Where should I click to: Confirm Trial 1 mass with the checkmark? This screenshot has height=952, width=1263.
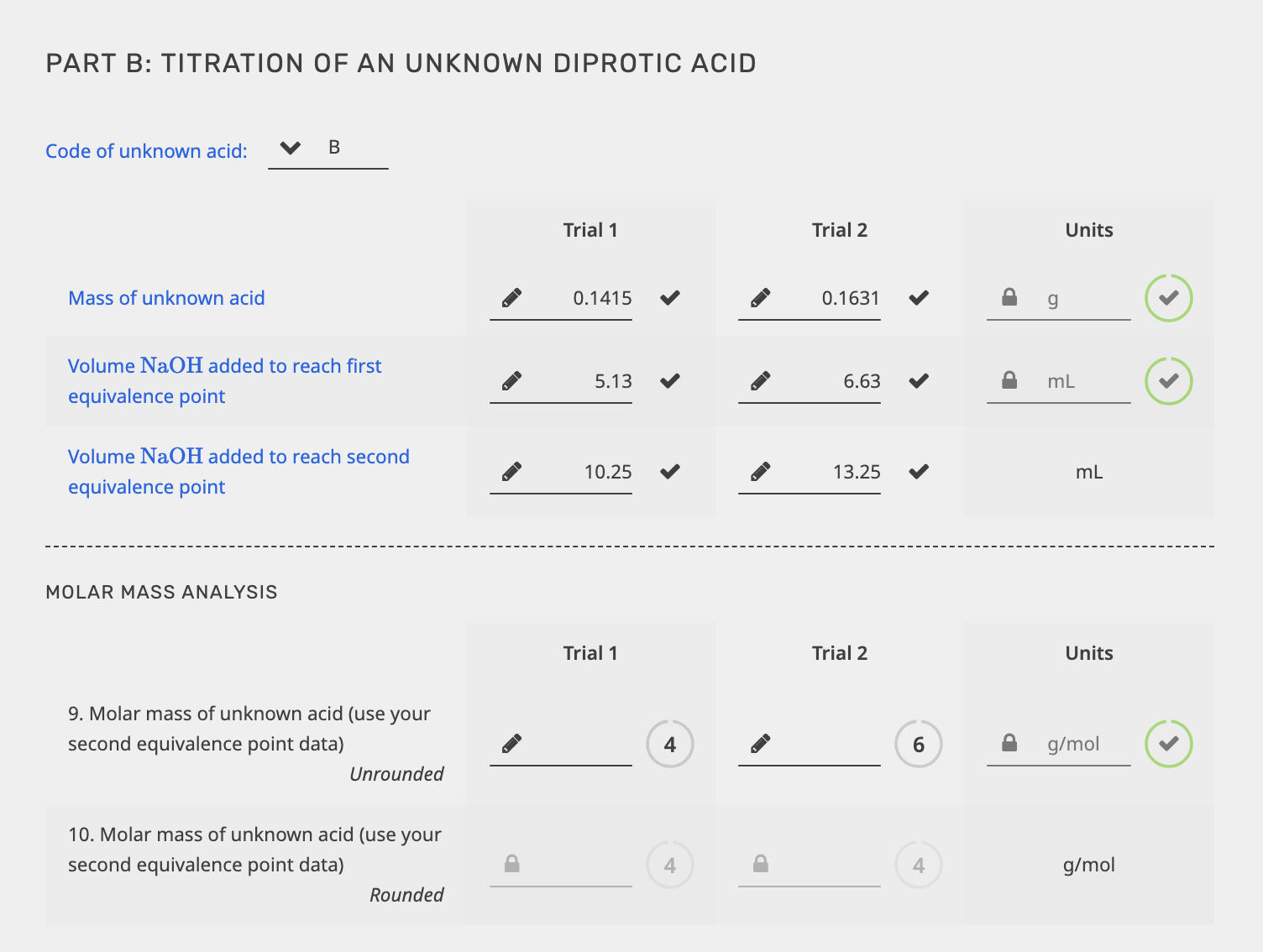[x=669, y=297]
